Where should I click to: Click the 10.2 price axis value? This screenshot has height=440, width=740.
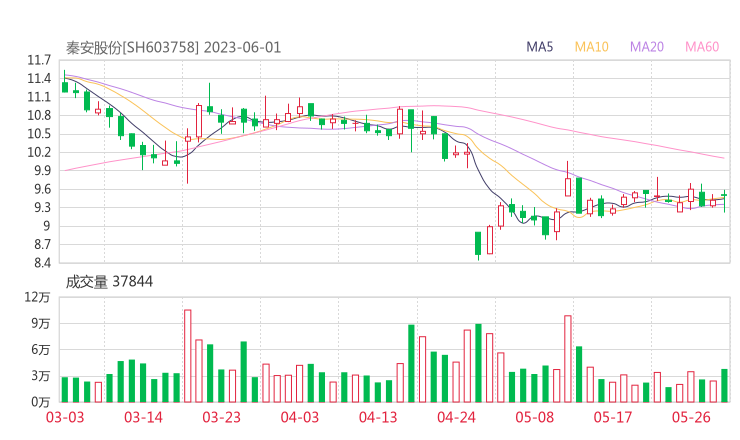(39, 152)
